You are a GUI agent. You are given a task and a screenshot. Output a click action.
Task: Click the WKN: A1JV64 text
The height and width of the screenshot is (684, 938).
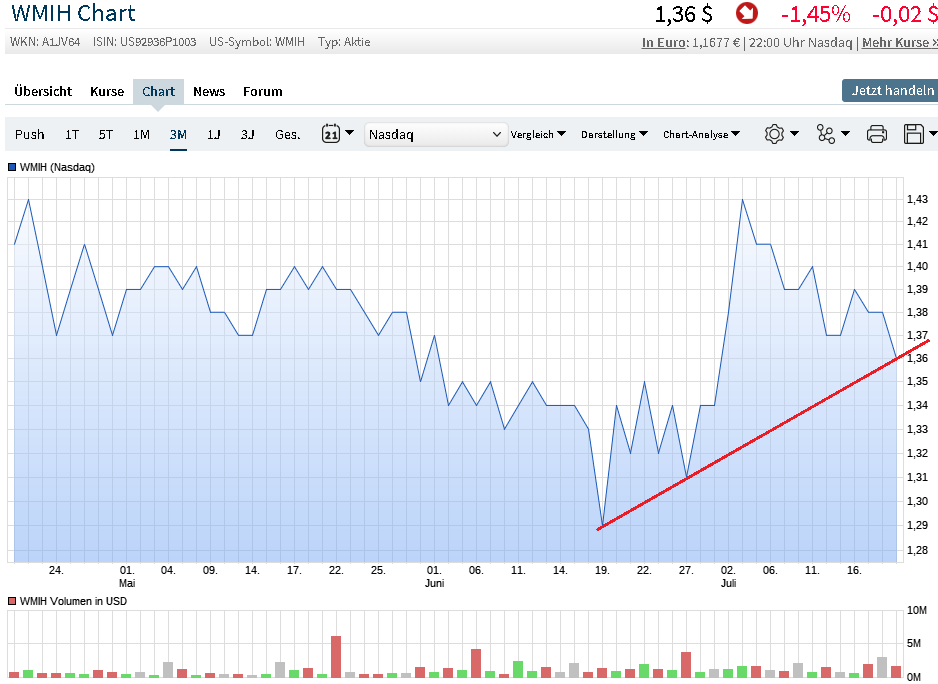coord(45,42)
